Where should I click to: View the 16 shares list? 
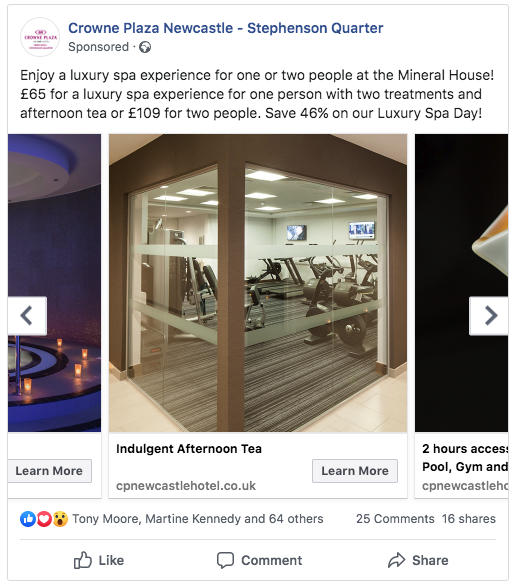click(x=469, y=519)
